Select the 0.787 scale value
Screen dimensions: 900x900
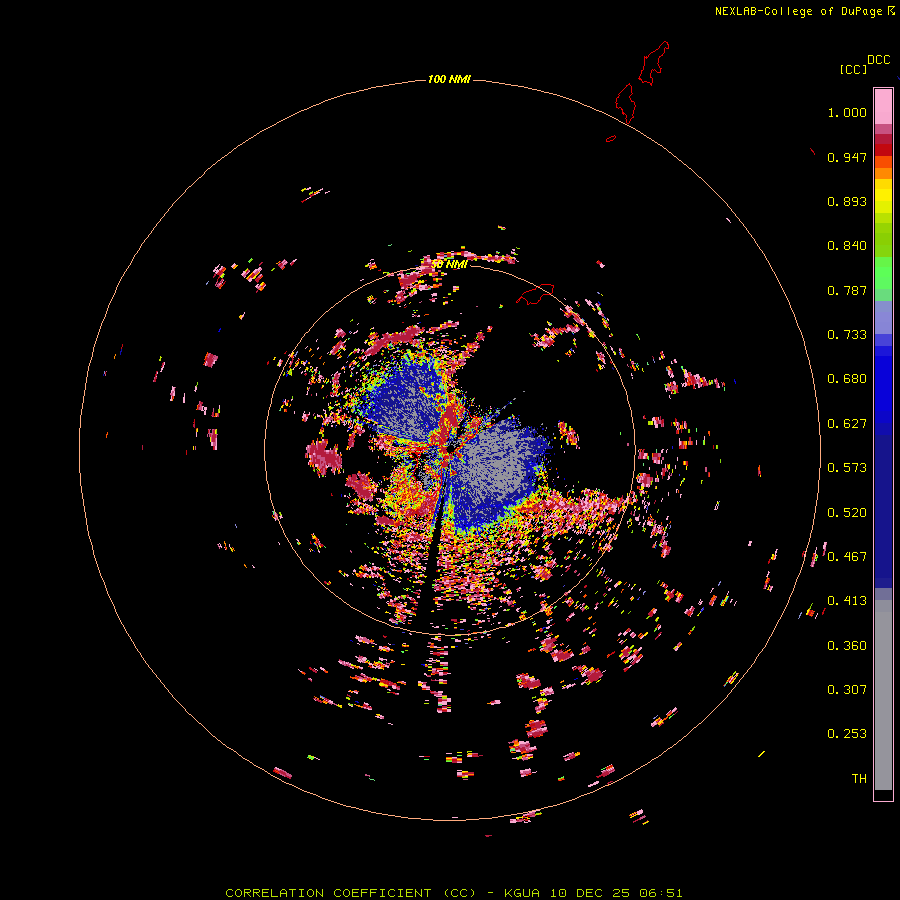(x=847, y=290)
